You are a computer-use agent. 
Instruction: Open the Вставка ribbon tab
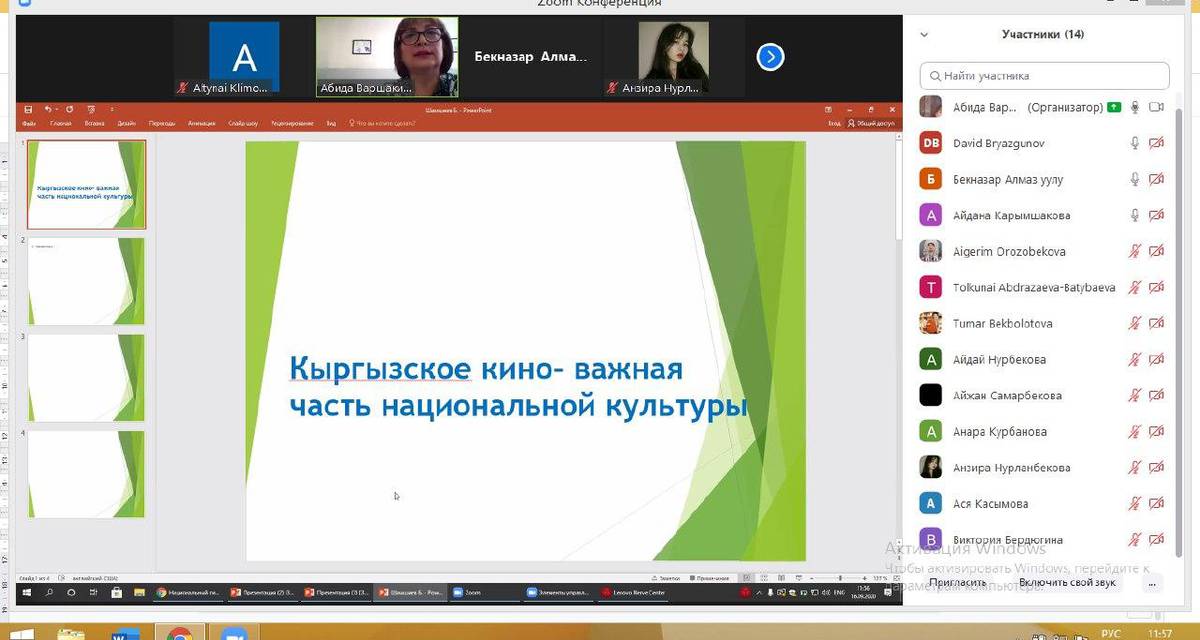94,124
